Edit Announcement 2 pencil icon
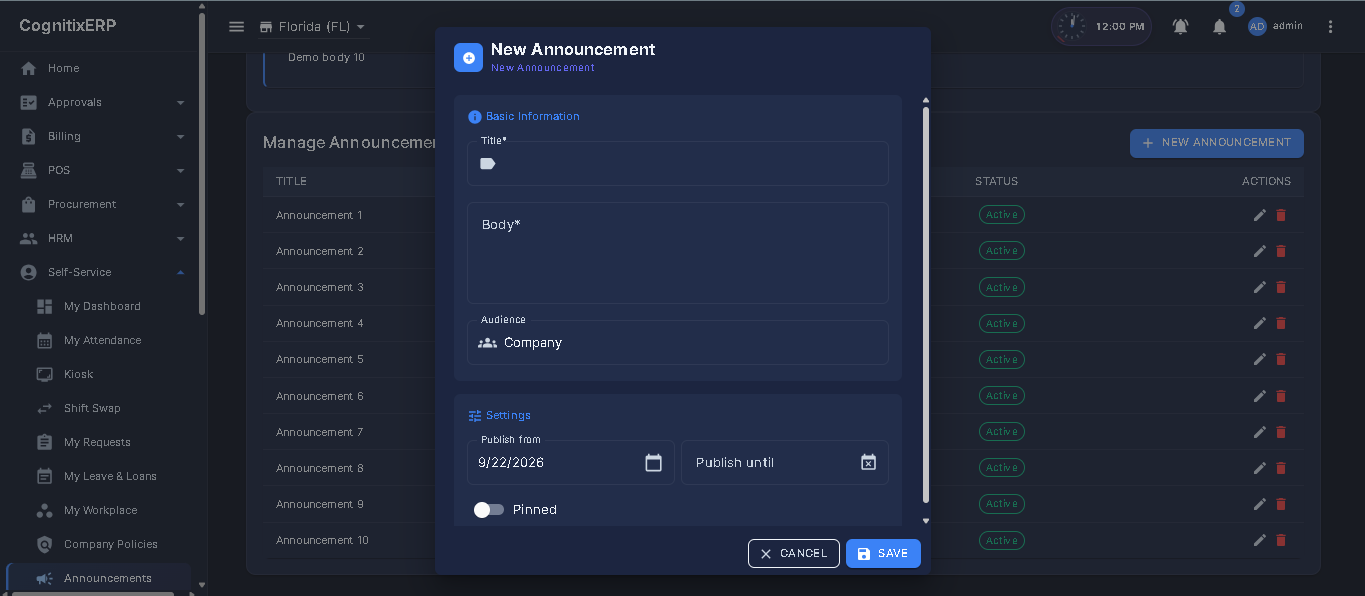 (x=1260, y=251)
